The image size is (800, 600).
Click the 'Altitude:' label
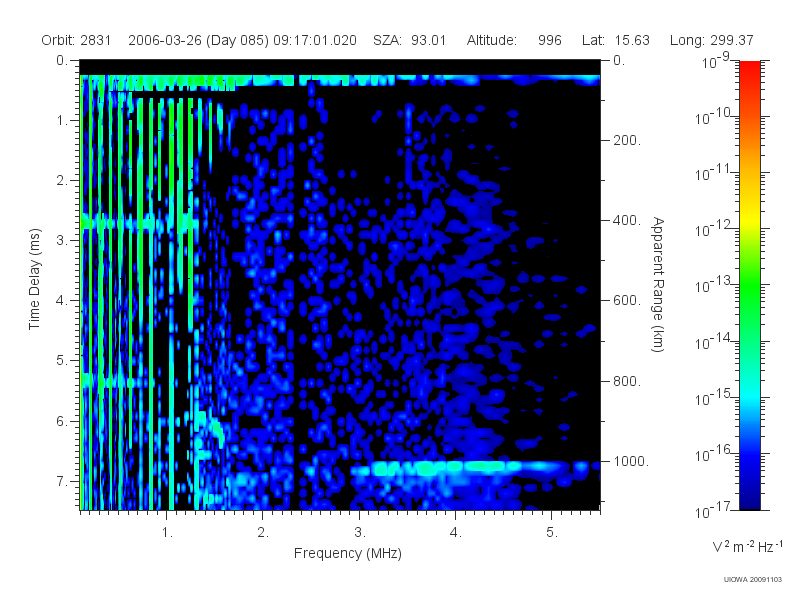[491, 40]
